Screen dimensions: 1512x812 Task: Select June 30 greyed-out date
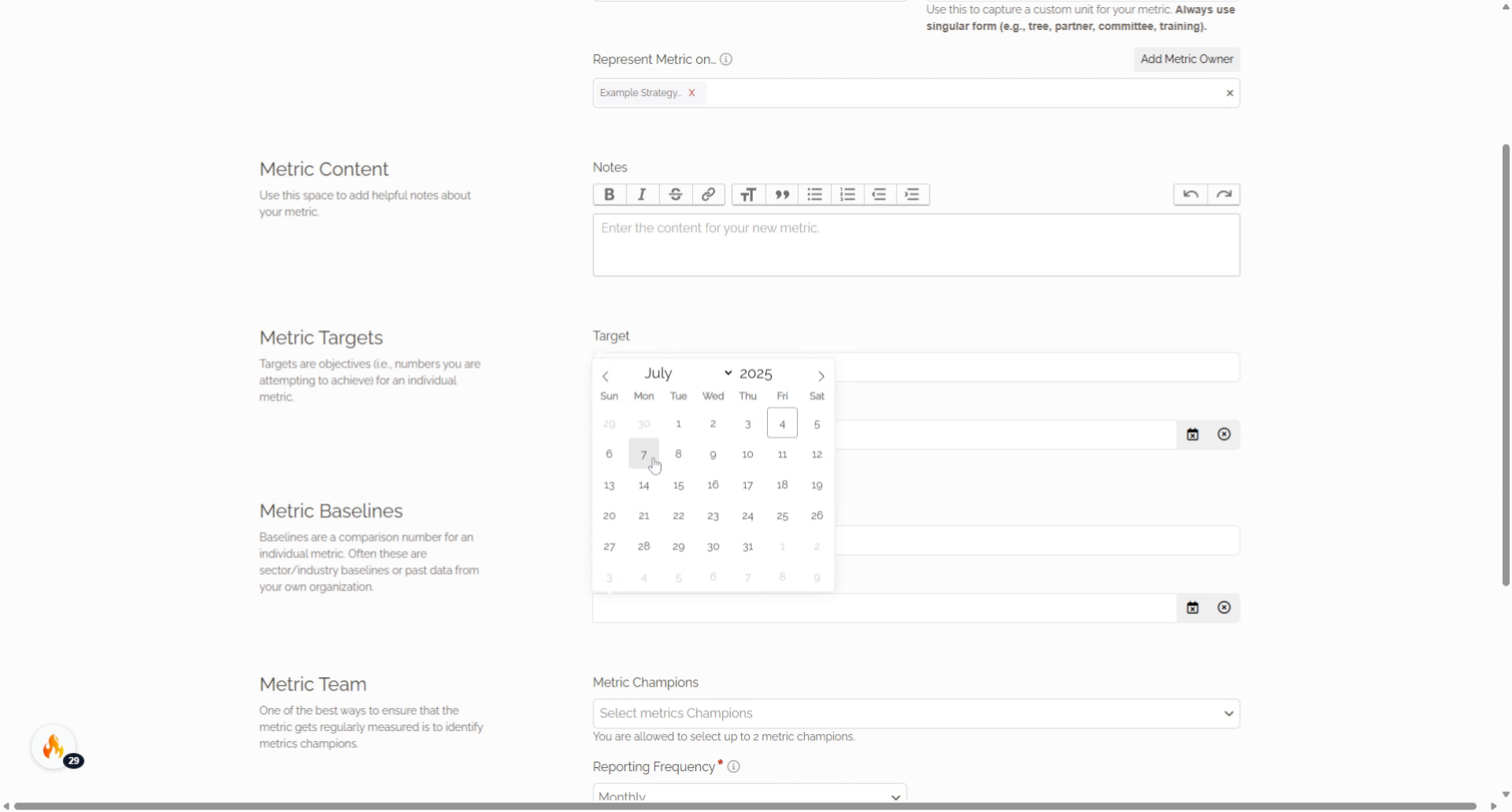pos(643,424)
